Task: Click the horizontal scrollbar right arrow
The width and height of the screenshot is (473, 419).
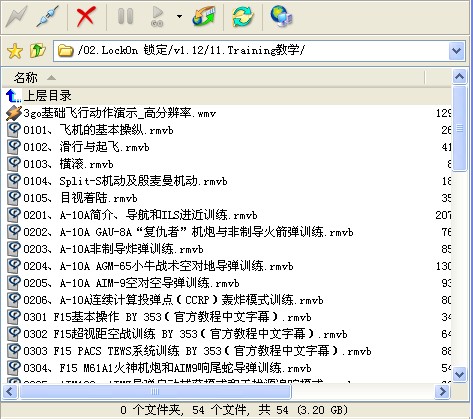Action: click(x=443, y=391)
